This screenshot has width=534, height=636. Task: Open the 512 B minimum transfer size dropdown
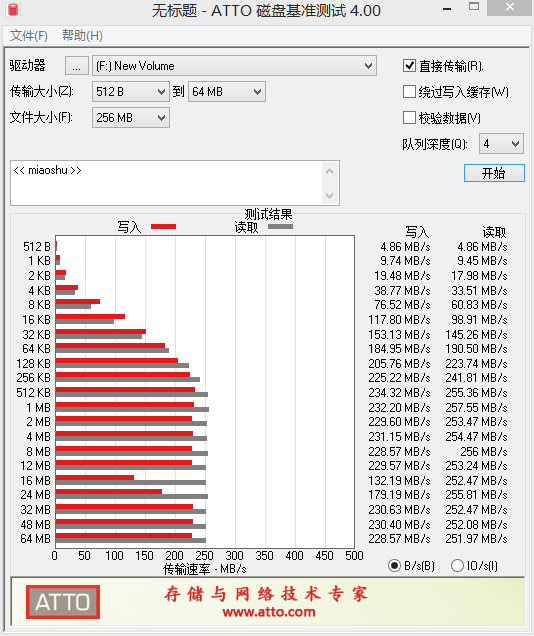click(131, 92)
